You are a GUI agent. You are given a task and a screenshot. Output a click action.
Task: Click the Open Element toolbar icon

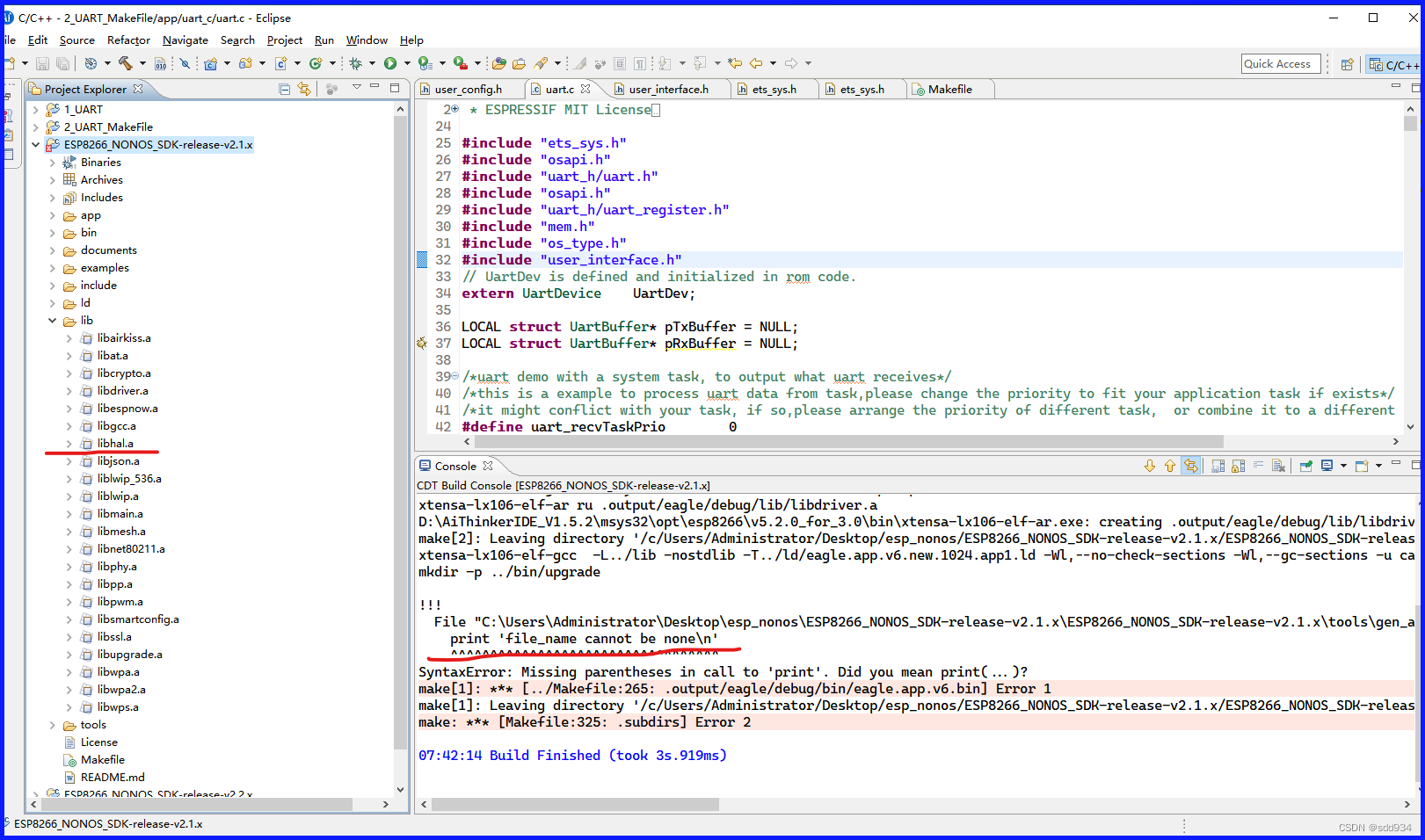click(x=498, y=63)
